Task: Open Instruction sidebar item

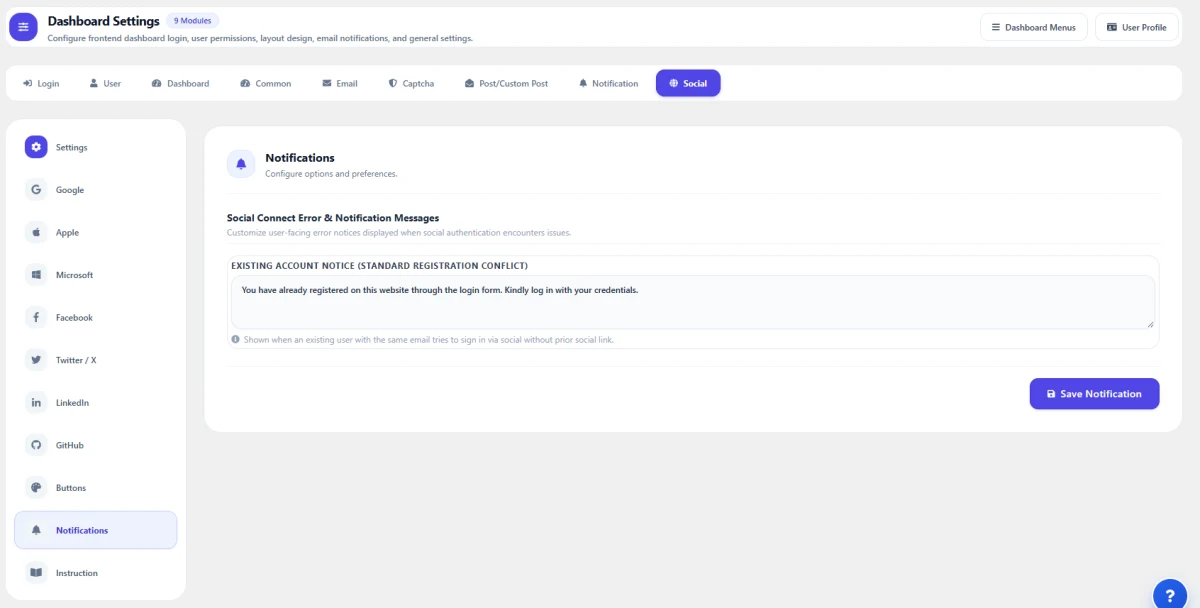Action: 96,573
